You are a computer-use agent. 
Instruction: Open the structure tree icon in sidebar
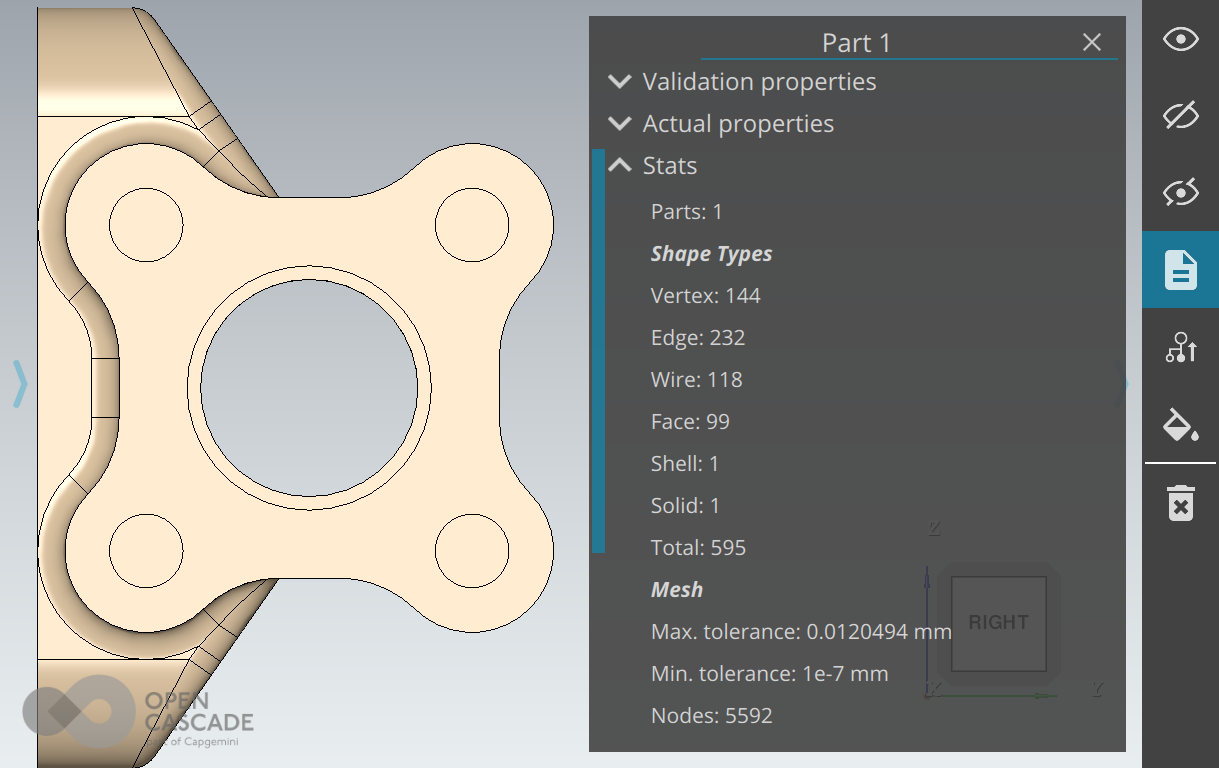(1180, 348)
